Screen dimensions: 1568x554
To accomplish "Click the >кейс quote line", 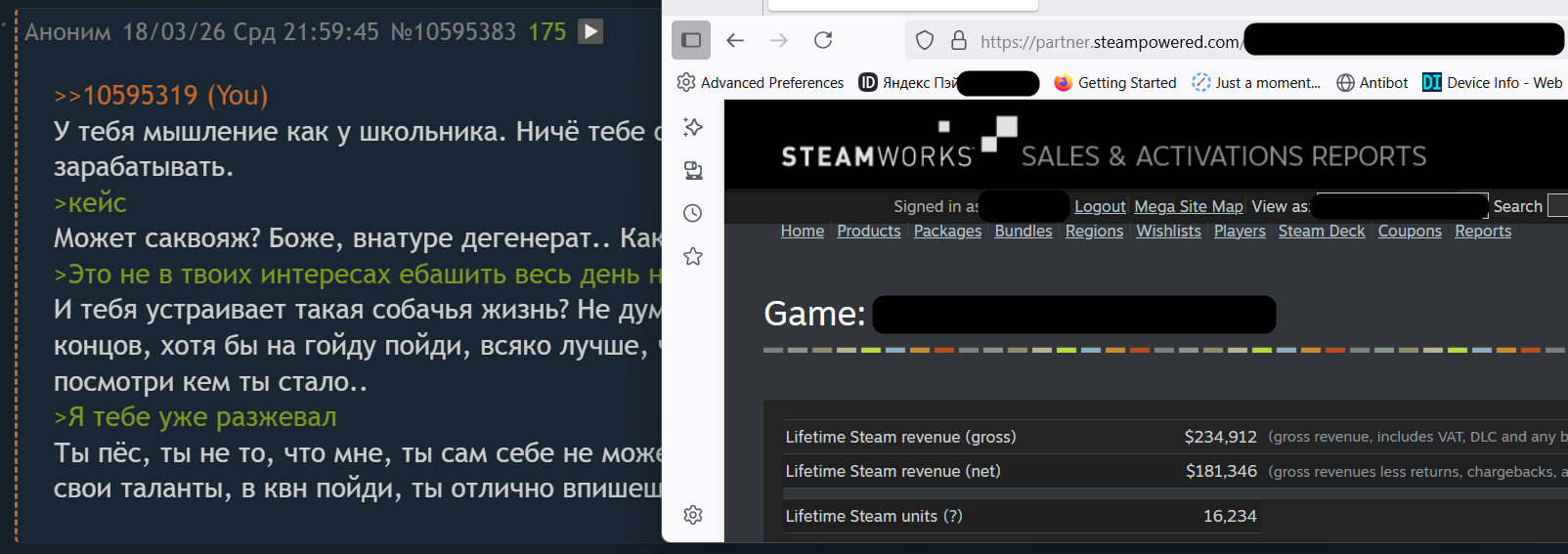I will (x=90, y=203).
